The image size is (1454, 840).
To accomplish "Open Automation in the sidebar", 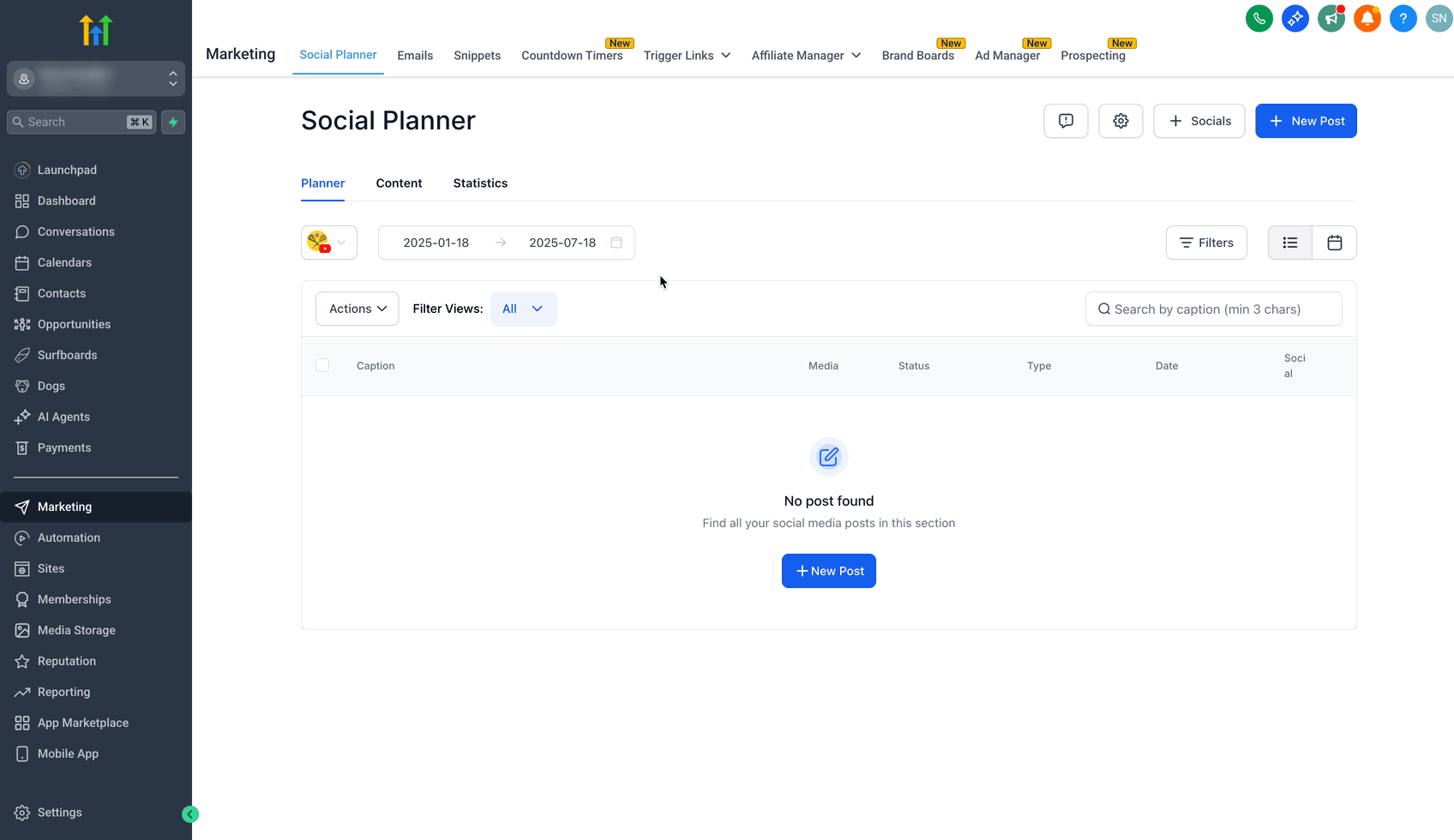I will [x=96, y=537].
